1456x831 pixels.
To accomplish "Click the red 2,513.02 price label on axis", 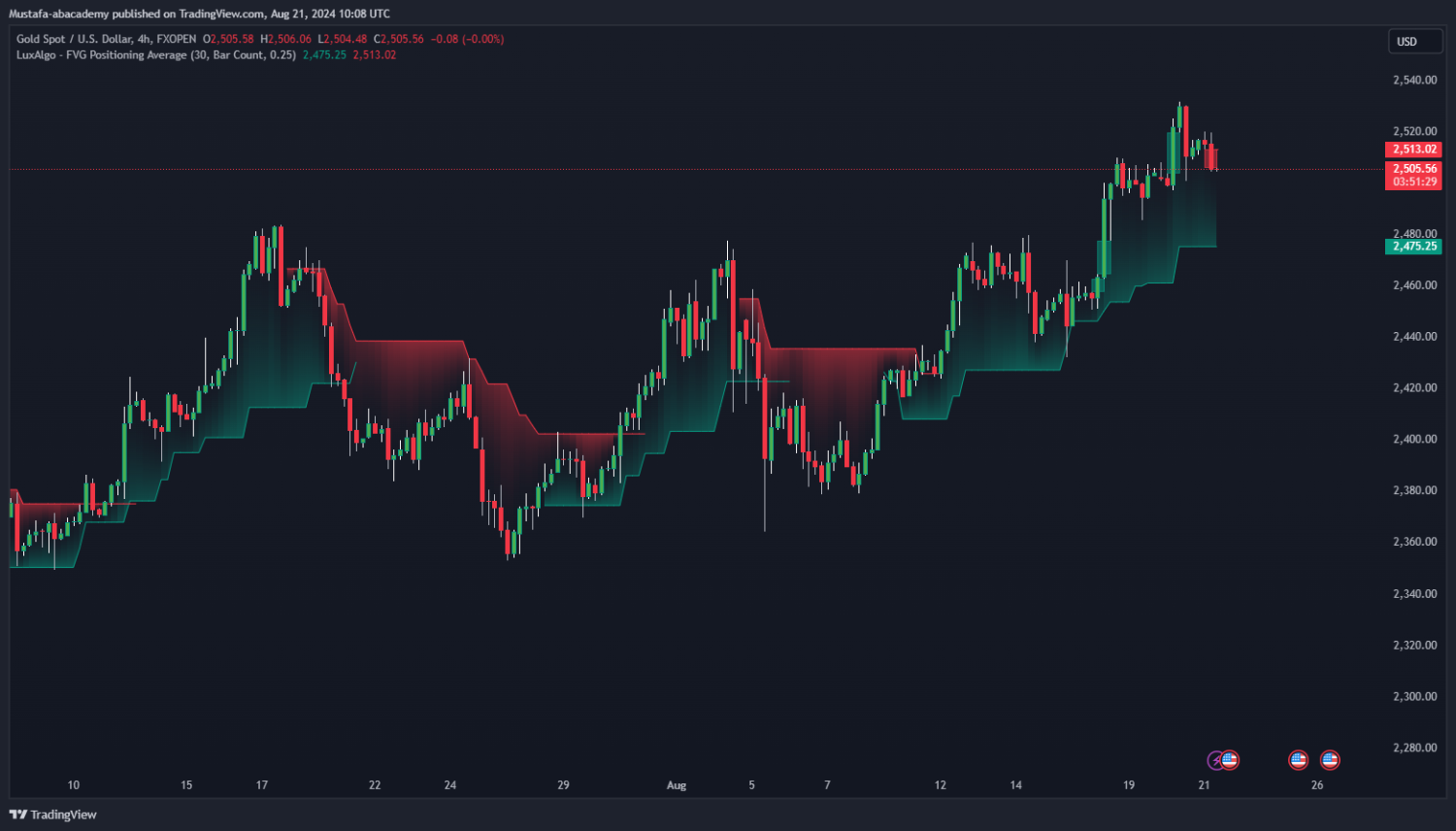I will pos(1413,150).
